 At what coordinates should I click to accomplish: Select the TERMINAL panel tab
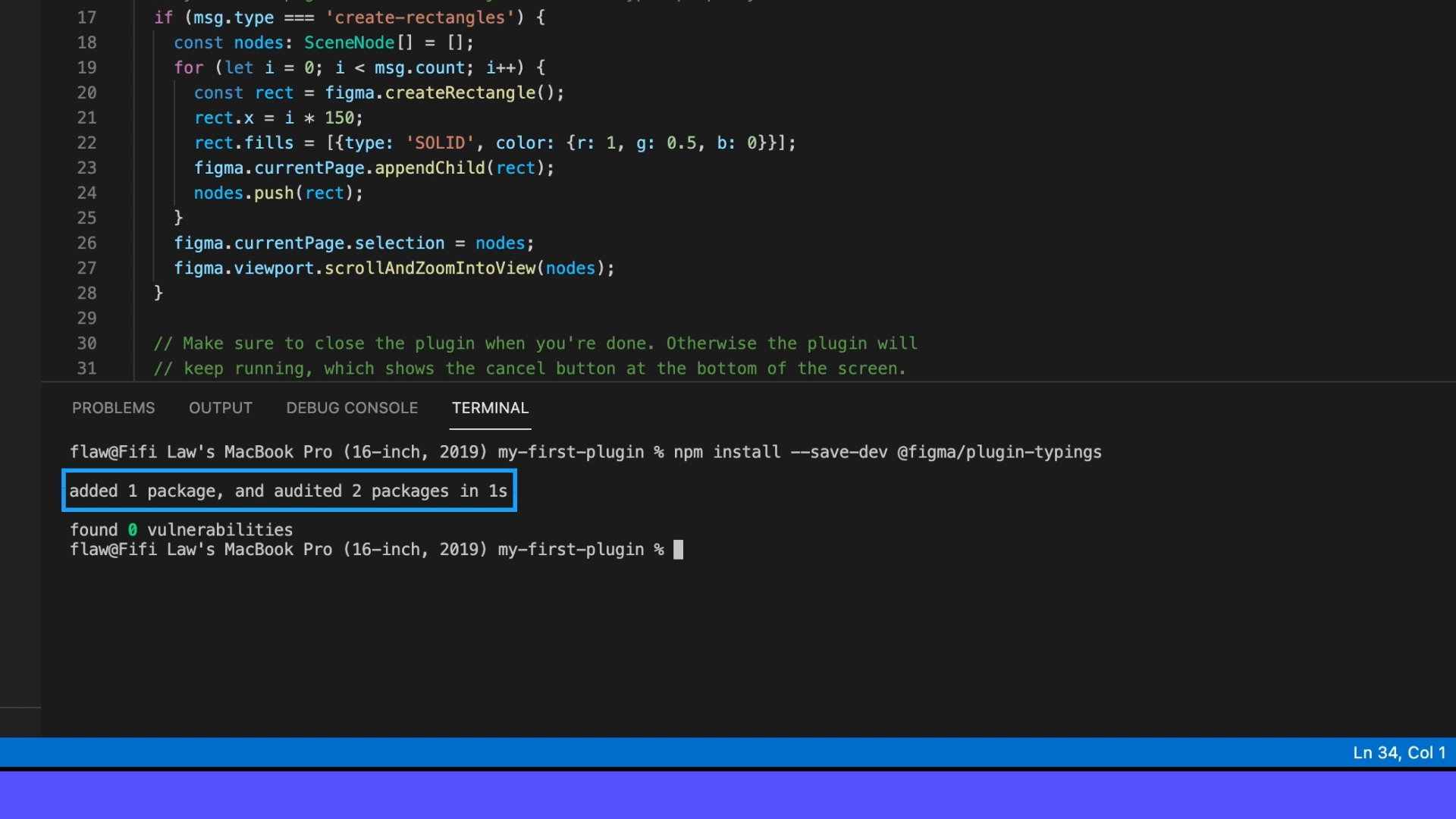pyautogui.click(x=490, y=408)
